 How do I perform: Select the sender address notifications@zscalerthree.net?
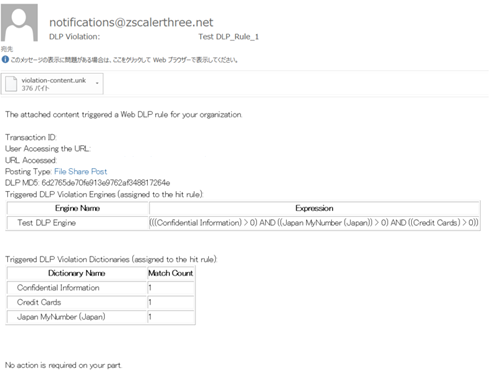(131, 22)
